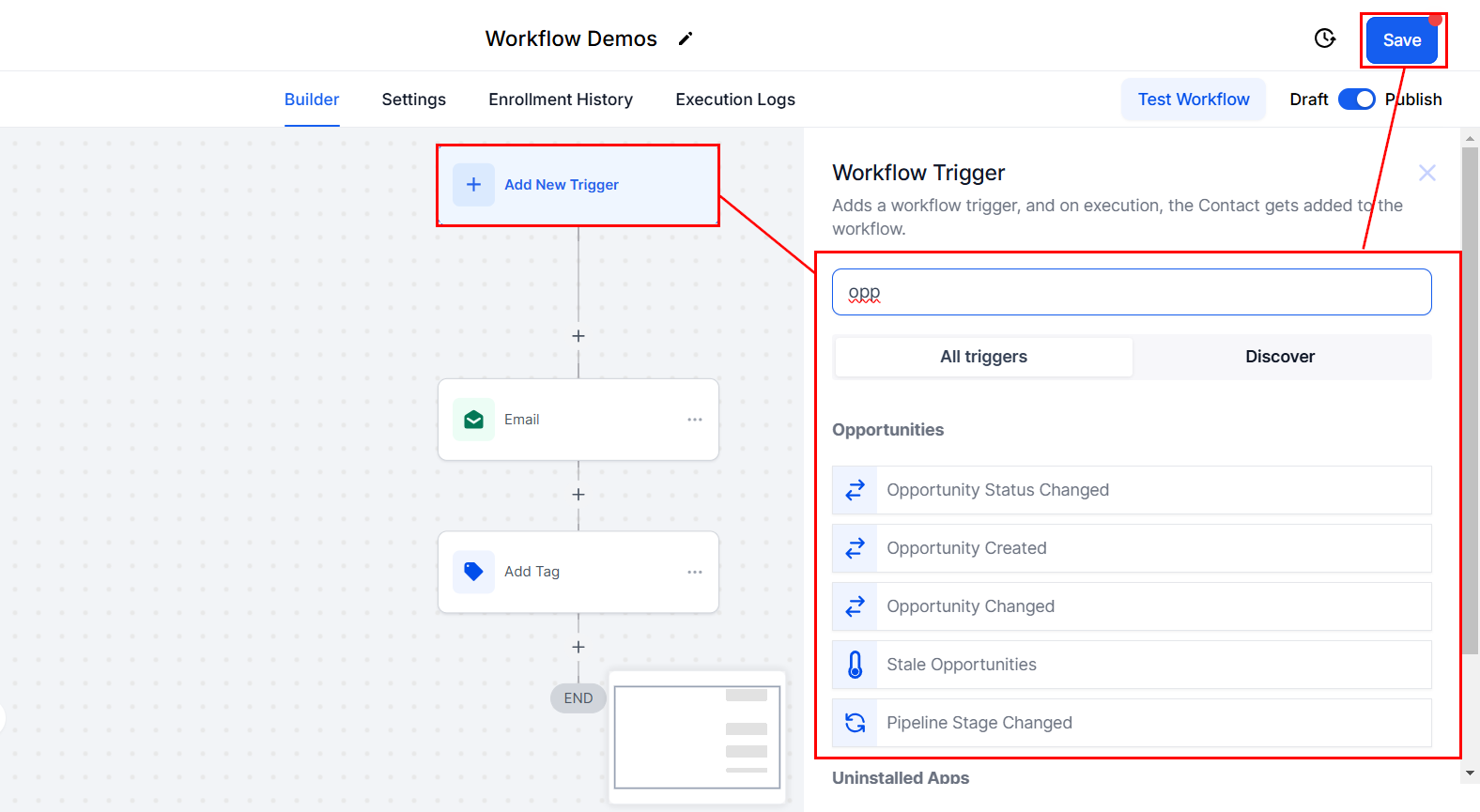Screen dimensions: 1480x812
Task: Add a step between trigger and Email
Action: 578,336
